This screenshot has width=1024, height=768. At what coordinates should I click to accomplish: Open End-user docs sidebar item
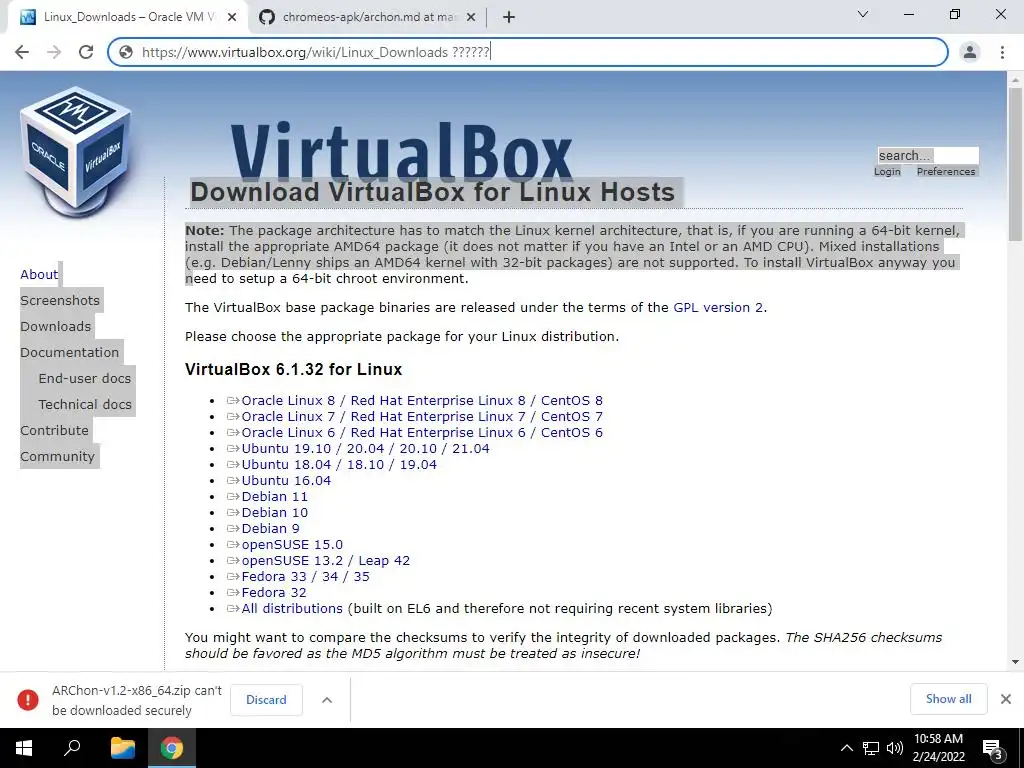coord(85,379)
